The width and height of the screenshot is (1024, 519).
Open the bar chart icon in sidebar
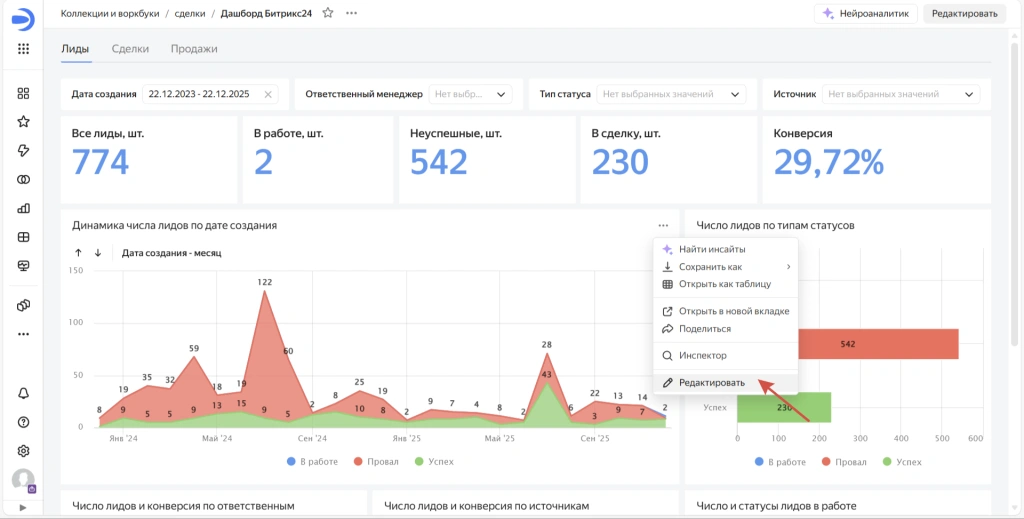click(24, 208)
